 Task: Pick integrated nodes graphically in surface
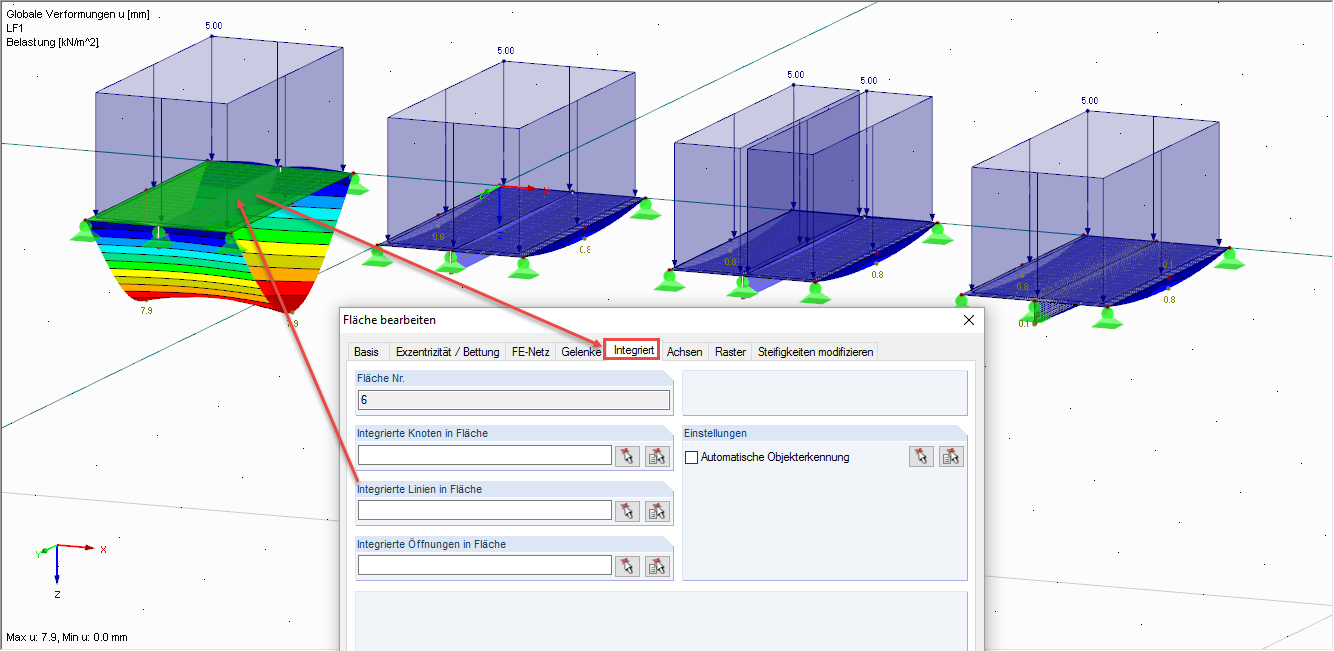[x=627, y=456]
